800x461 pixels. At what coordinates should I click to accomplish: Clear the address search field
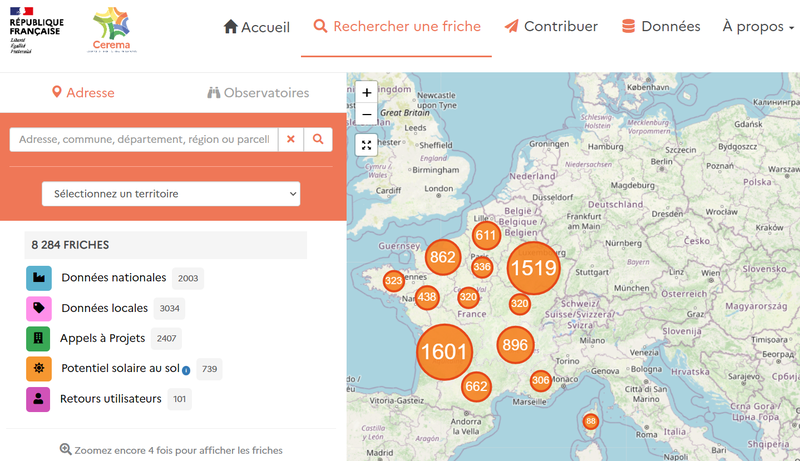290,139
